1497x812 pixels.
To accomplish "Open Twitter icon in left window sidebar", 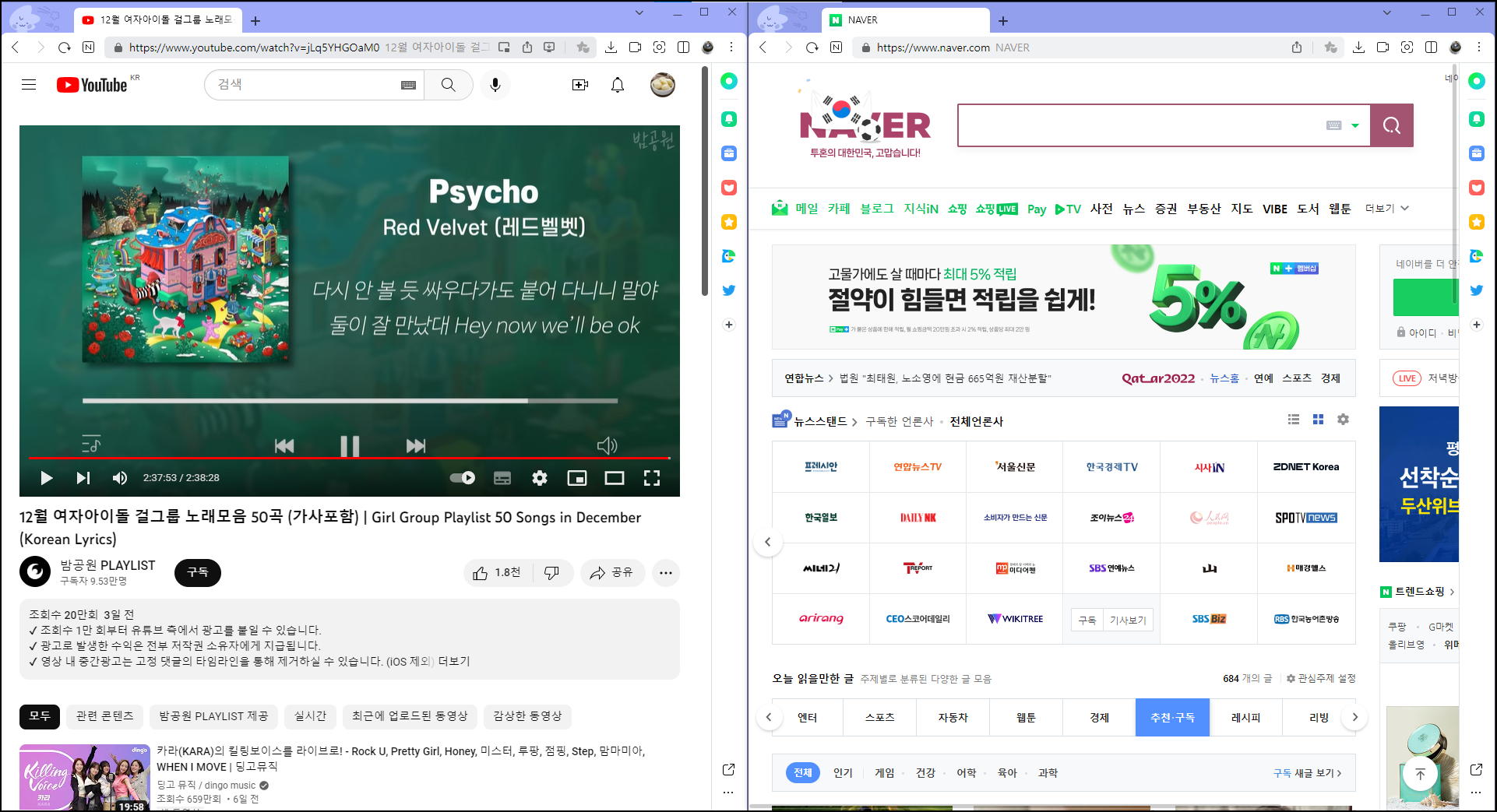I will (x=729, y=290).
